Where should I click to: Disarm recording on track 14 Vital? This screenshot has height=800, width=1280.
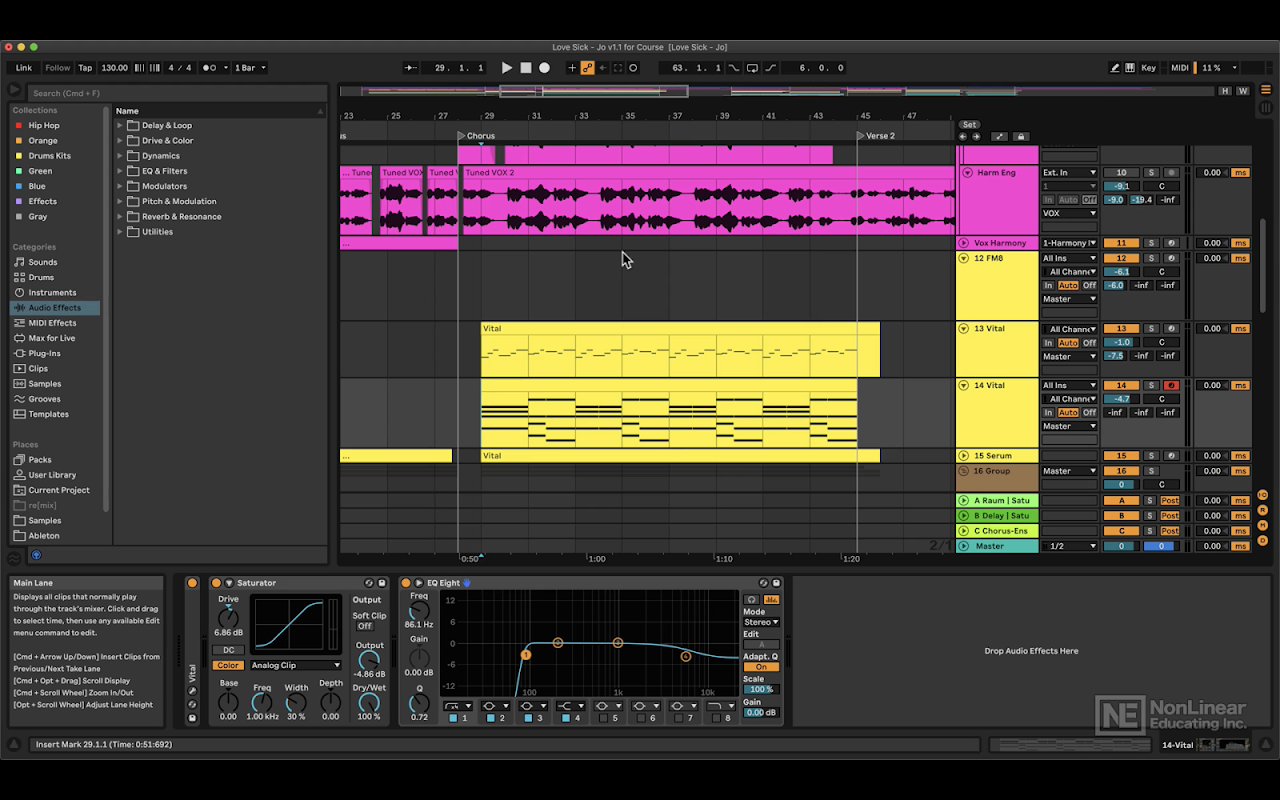pyautogui.click(x=1170, y=385)
